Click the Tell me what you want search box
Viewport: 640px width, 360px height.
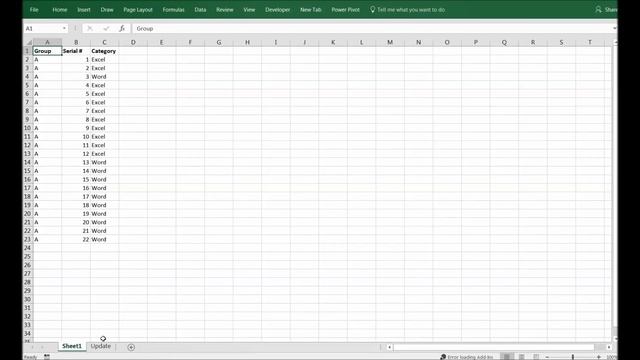[411, 9]
